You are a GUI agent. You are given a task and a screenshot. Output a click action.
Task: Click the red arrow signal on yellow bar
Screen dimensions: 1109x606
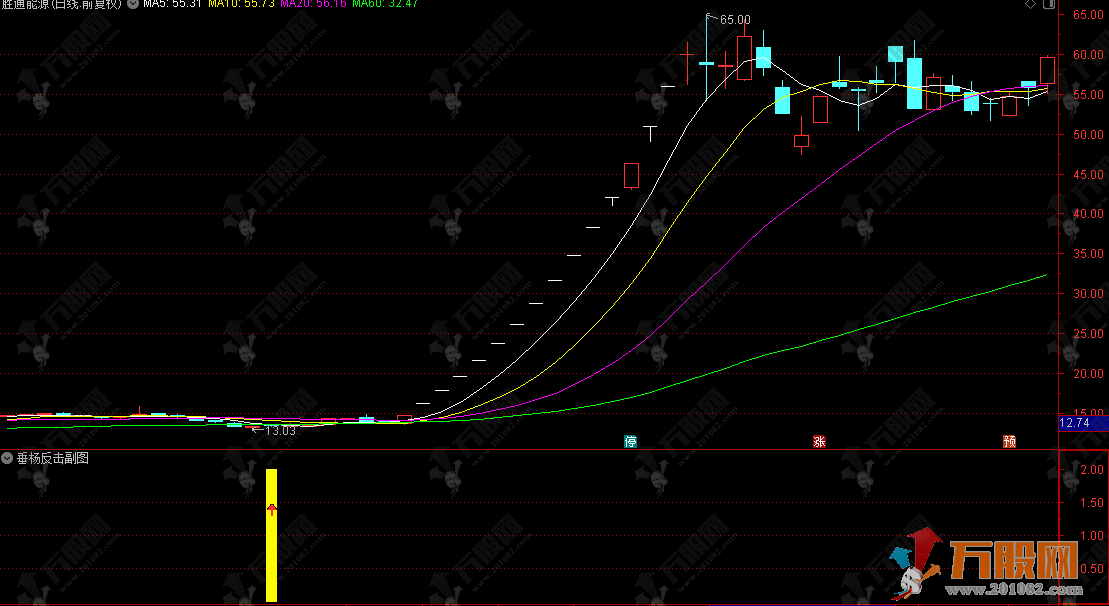pos(271,510)
